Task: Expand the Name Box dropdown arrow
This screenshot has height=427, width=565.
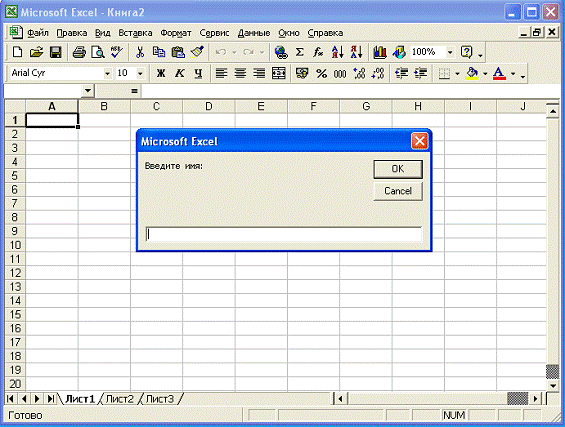Action: tap(88, 91)
